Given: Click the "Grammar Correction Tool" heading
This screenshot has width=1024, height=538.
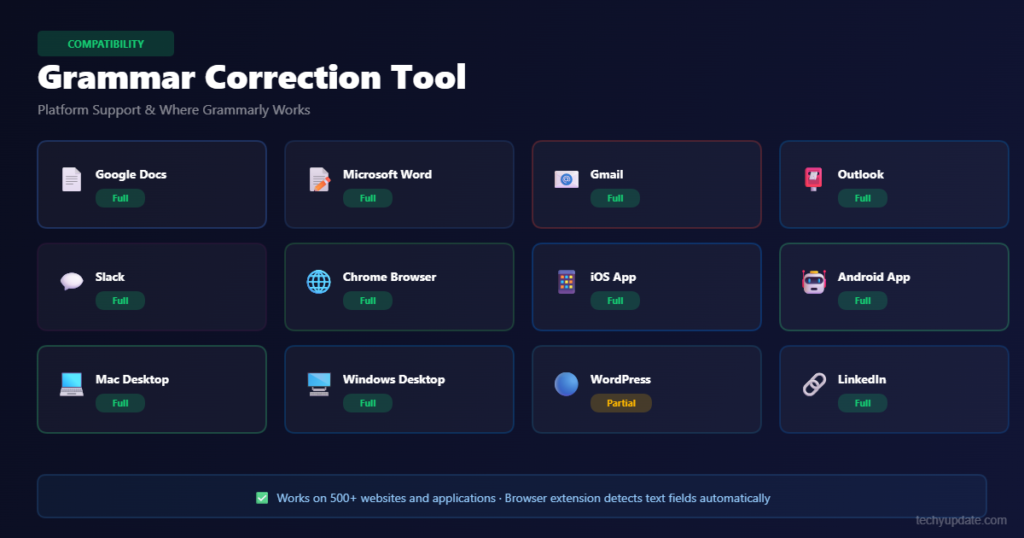Looking at the screenshot, I should pos(252,77).
